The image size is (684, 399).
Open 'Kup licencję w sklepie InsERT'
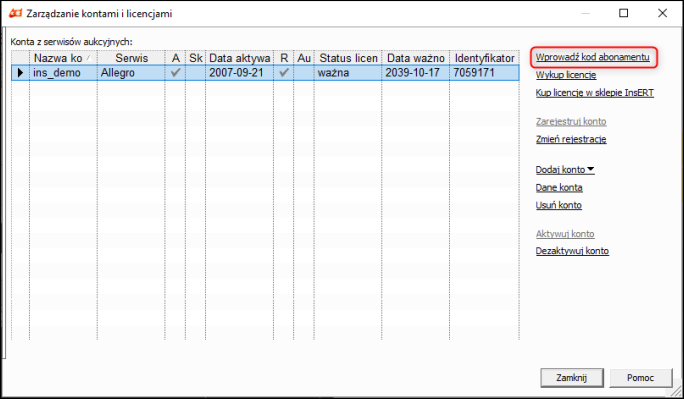[595, 93]
